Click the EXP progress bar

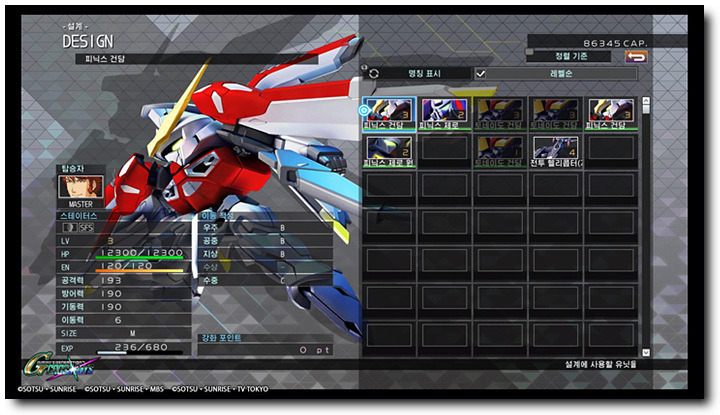(140, 353)
